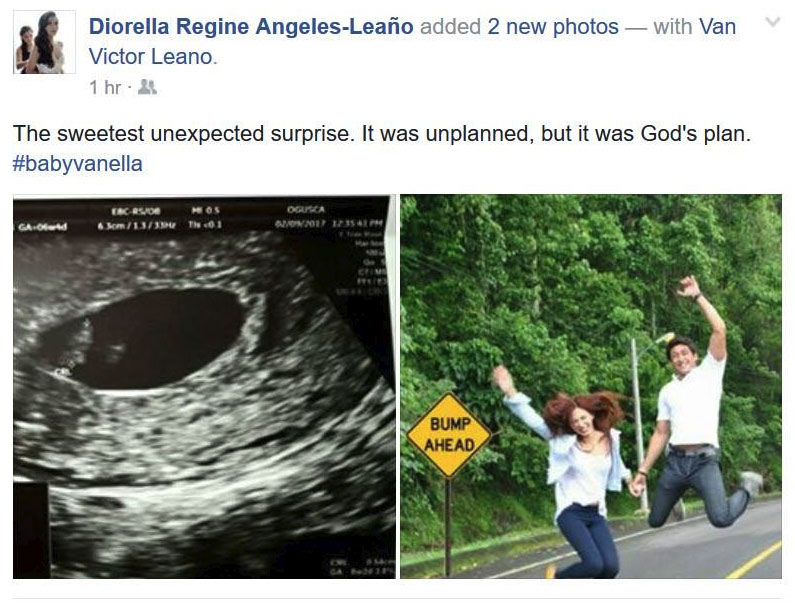The height and width of the screenshot is (605, 795).
Task: Click the friends audience privacy icon
Action: [148, 87]
